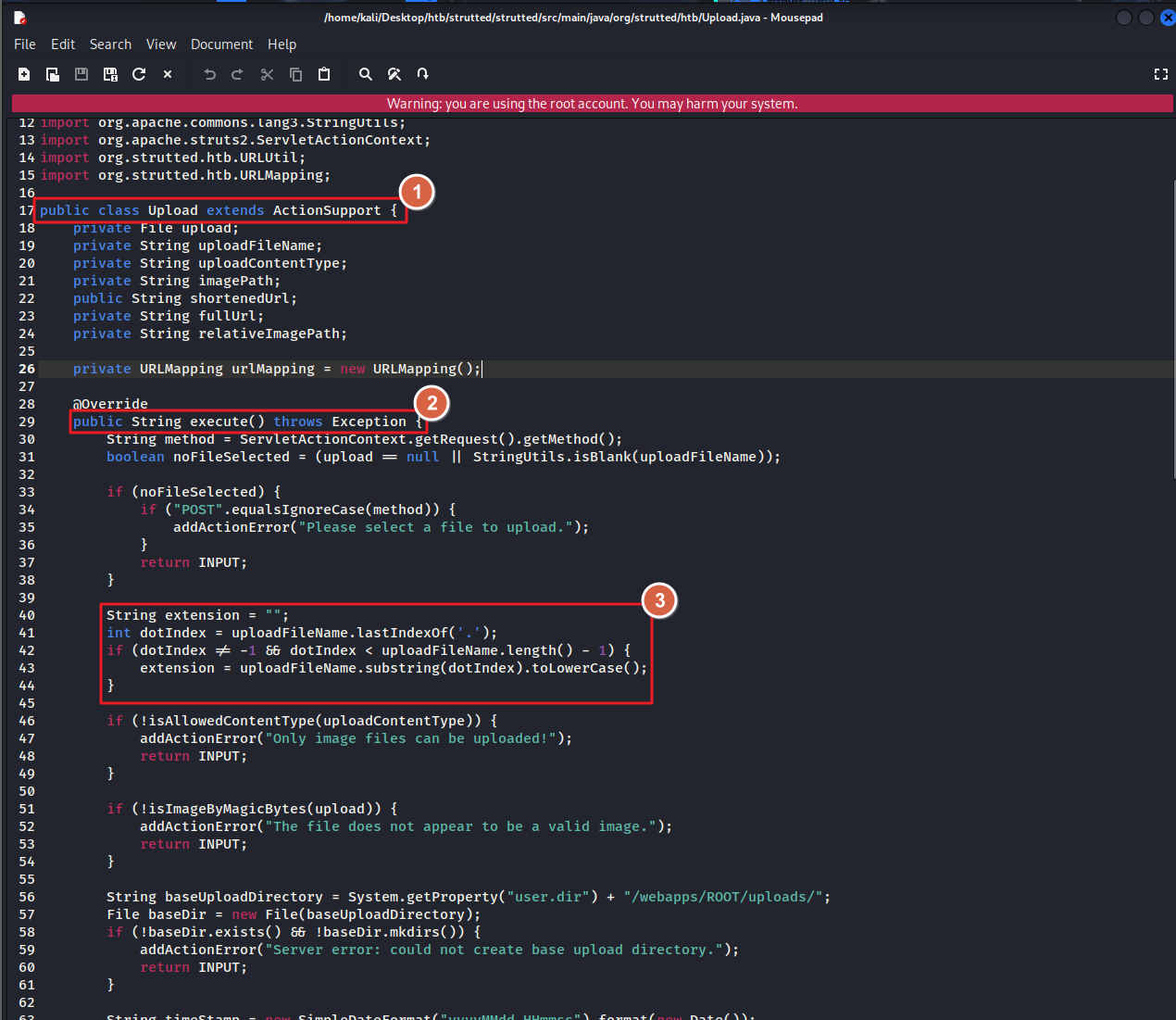The width and height of the screenshot is (1176, 1020).
Task: Open the Help menu
Action: (x=282, y=44)
